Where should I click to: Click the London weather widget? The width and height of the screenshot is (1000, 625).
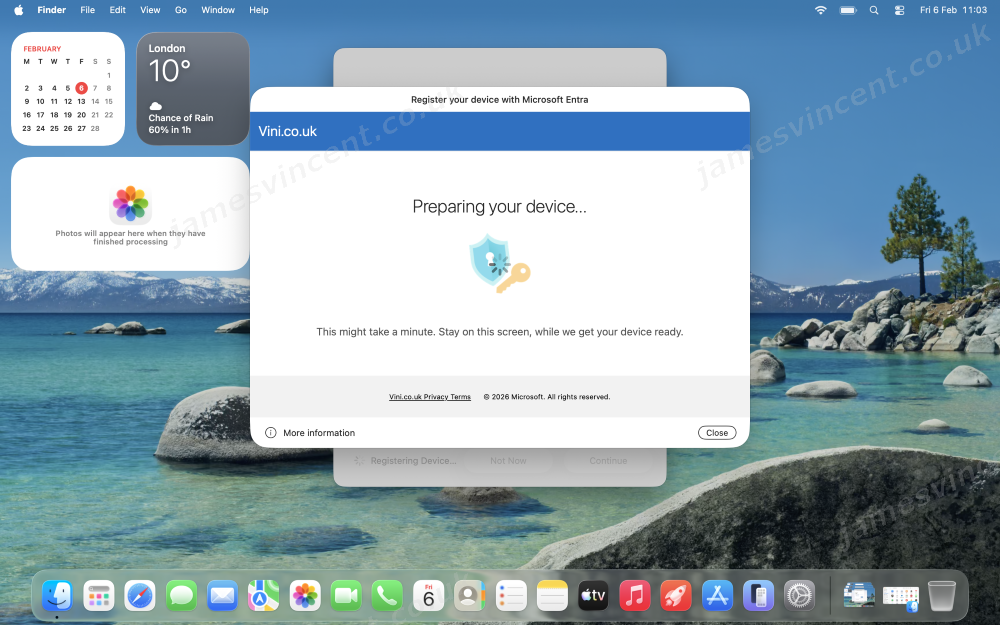coord(192,89)
